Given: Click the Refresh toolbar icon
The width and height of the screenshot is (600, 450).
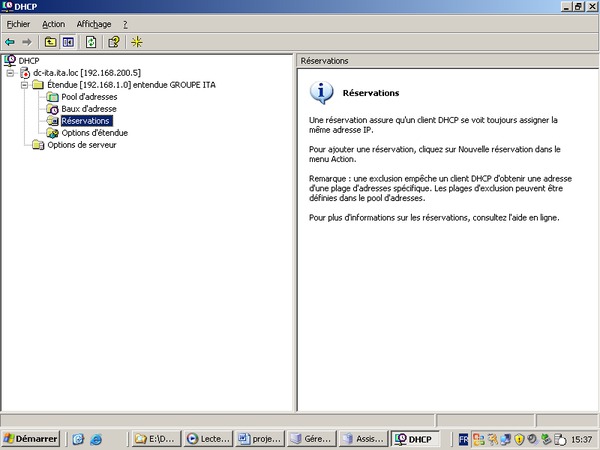Looking at the screenshot, I should [90, 42].
